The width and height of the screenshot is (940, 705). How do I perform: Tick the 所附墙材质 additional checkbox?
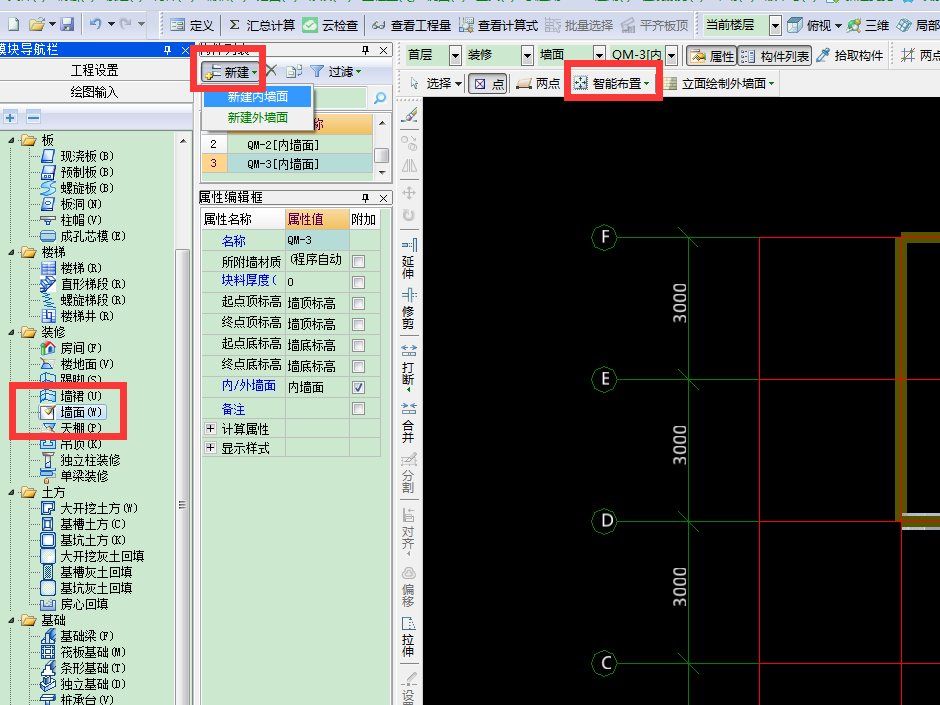pos(358,261)
